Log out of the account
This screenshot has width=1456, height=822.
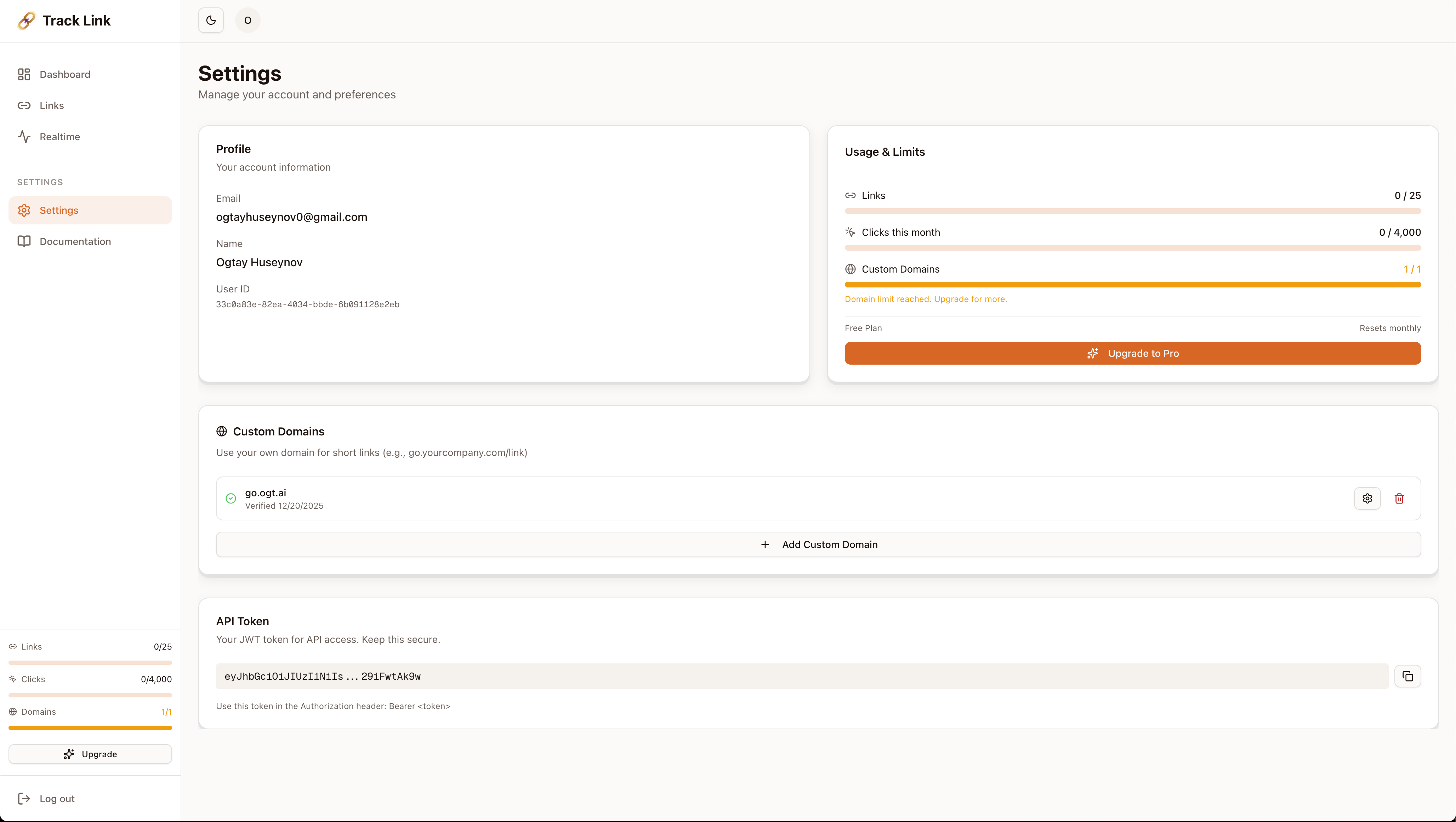57,798
